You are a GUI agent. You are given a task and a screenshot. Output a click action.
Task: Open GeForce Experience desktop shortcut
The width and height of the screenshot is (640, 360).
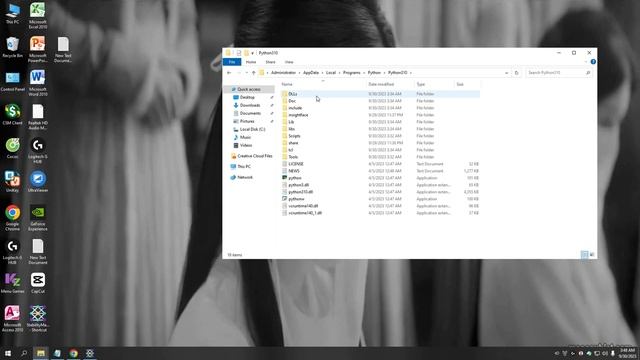coord(38,218)
